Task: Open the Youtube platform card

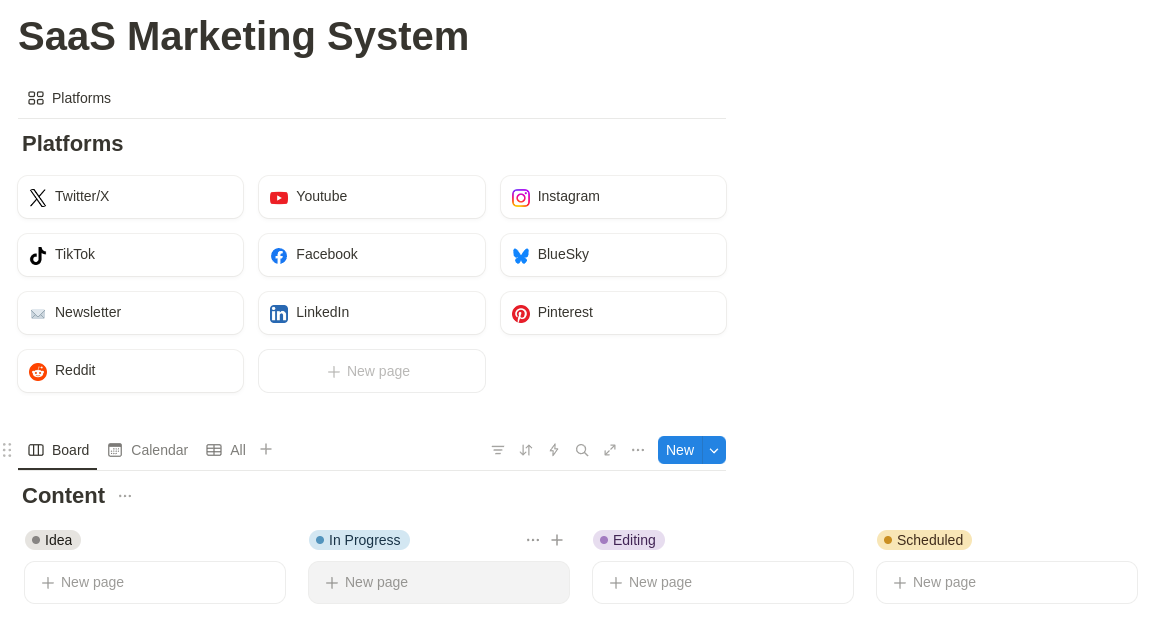Action: click(371, 197)
